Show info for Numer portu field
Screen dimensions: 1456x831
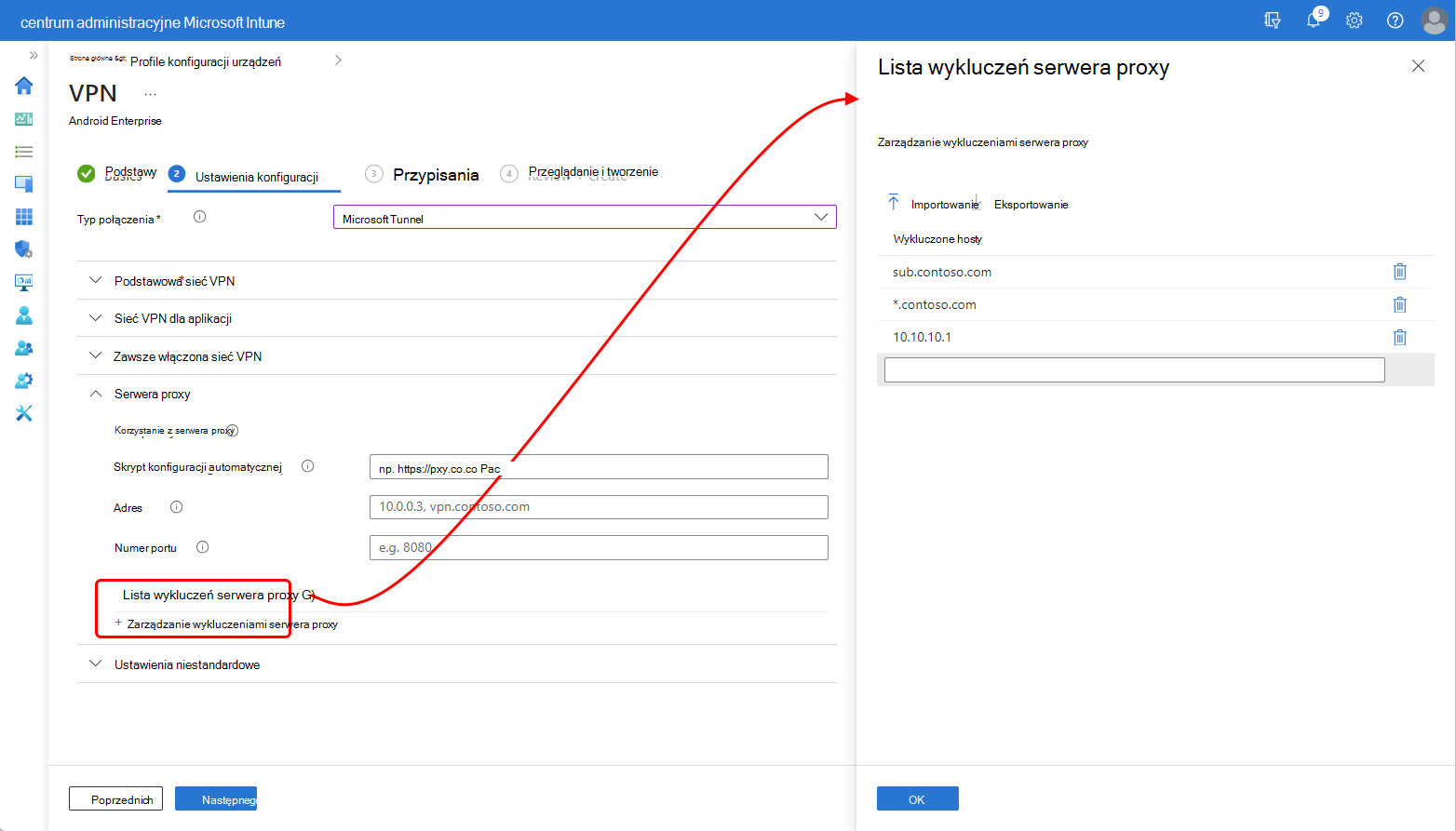[202, 547]
